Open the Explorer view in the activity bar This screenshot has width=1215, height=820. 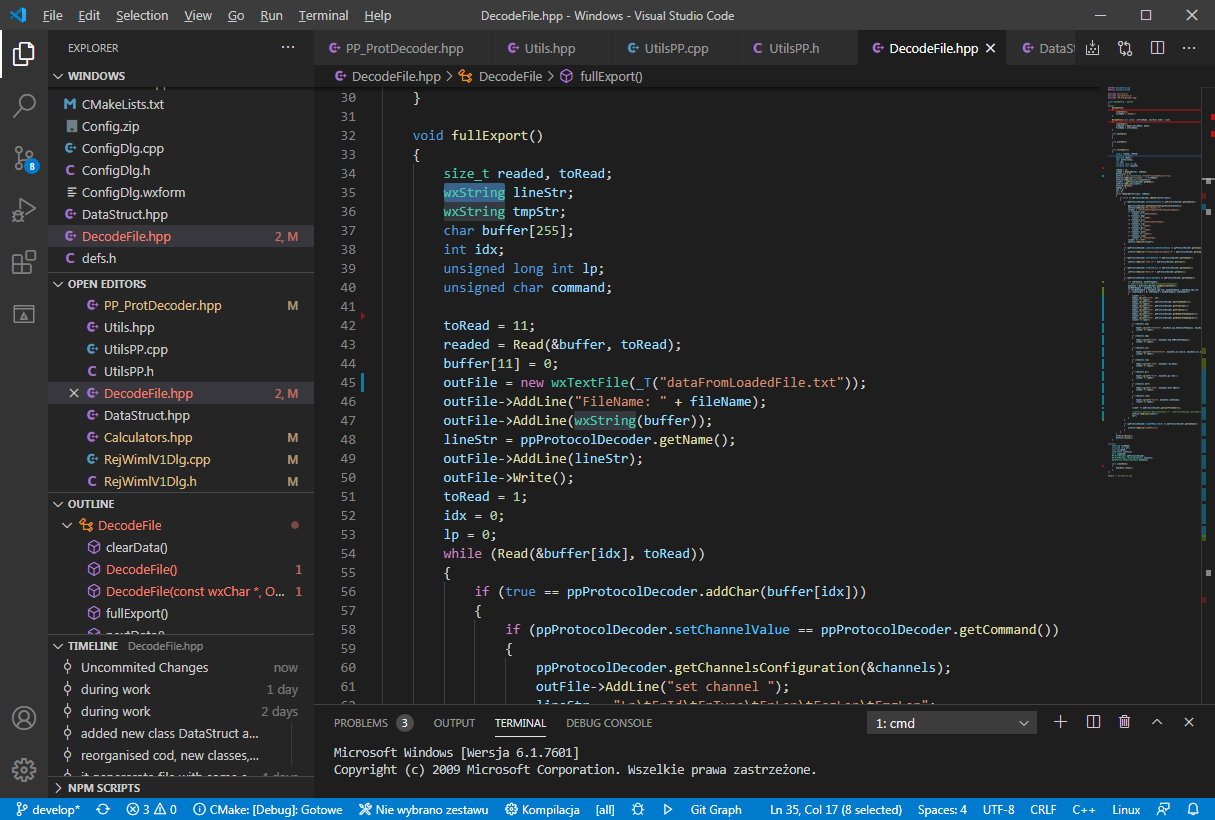pos(24,53)
